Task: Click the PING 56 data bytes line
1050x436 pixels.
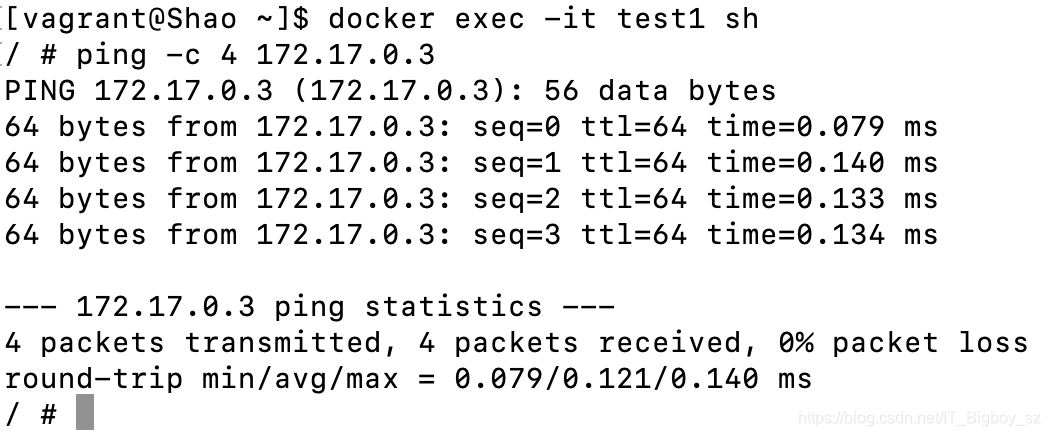Action: (x=390, y=90)
